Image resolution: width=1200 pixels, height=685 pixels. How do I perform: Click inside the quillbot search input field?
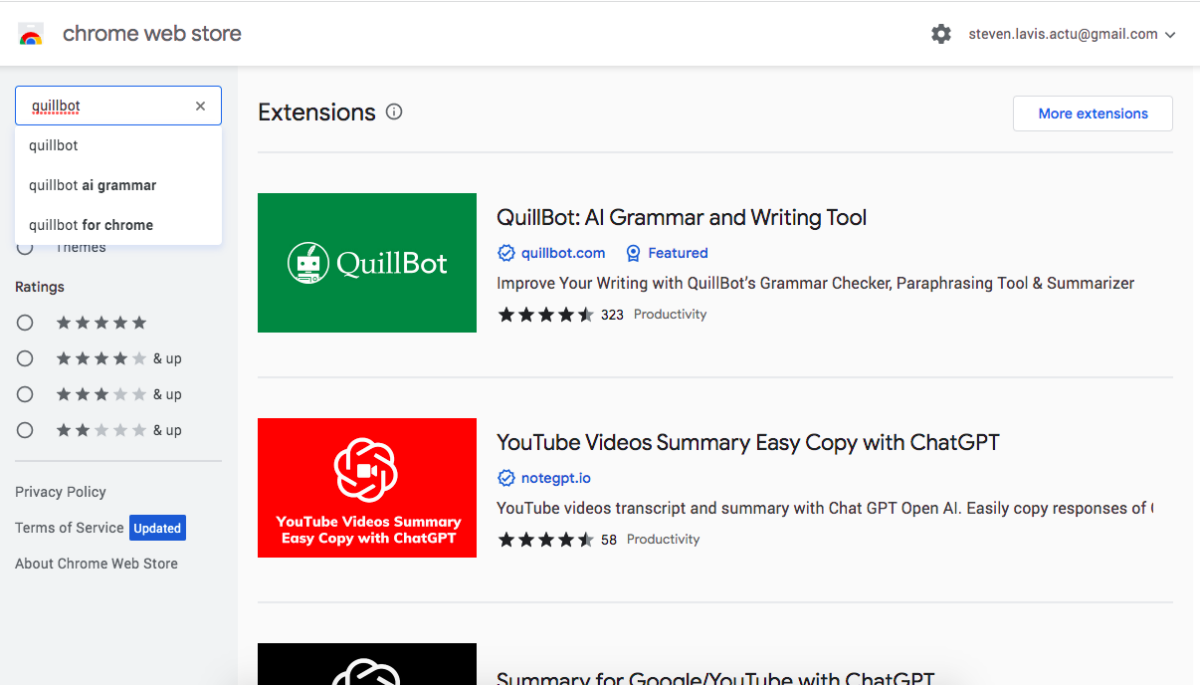click(x=105, y=106)
